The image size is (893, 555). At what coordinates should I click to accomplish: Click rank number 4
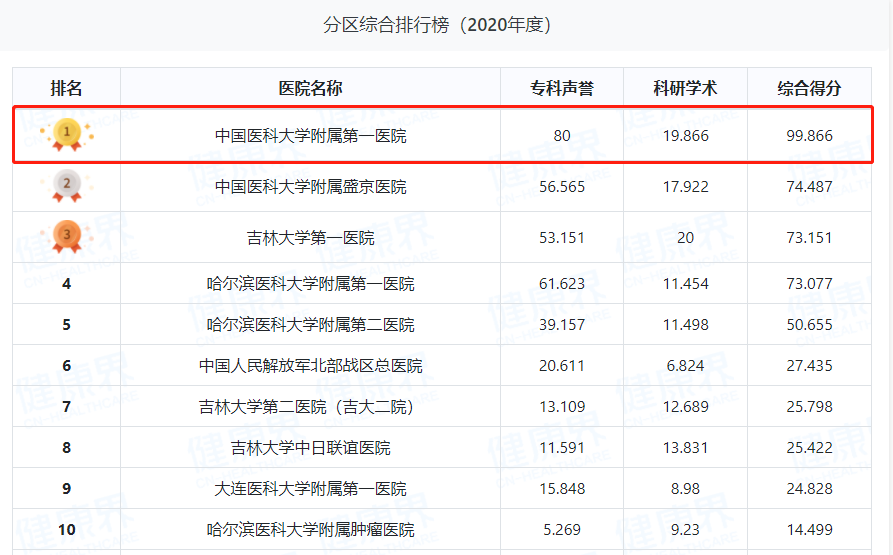pyautogui.click(x=67, y=283)
